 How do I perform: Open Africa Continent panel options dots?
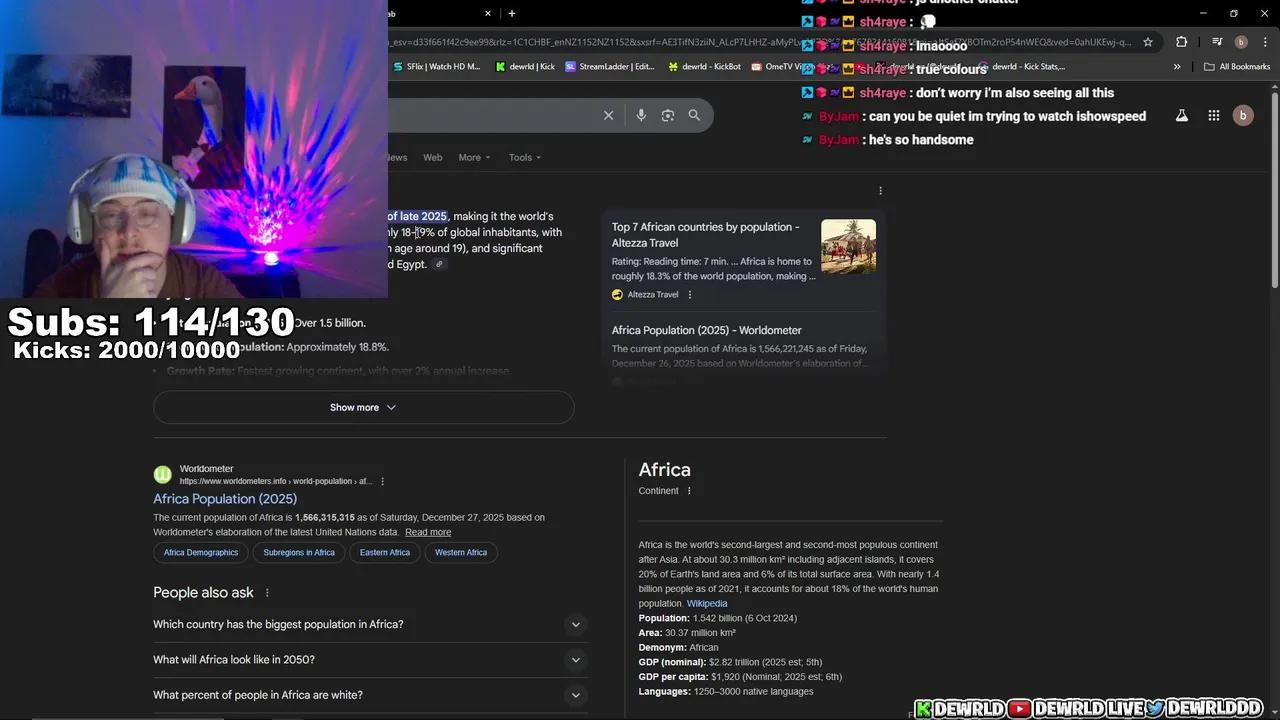[689, 491]
